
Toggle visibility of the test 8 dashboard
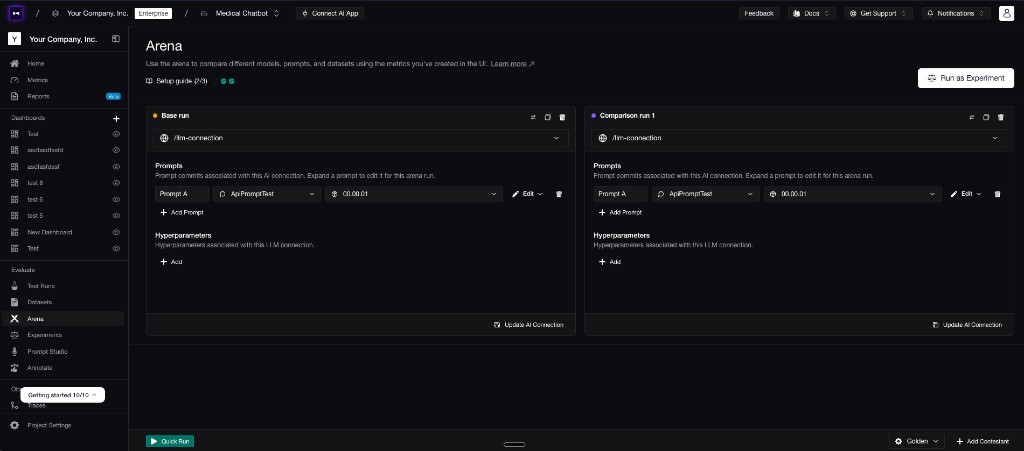[116, 183]
